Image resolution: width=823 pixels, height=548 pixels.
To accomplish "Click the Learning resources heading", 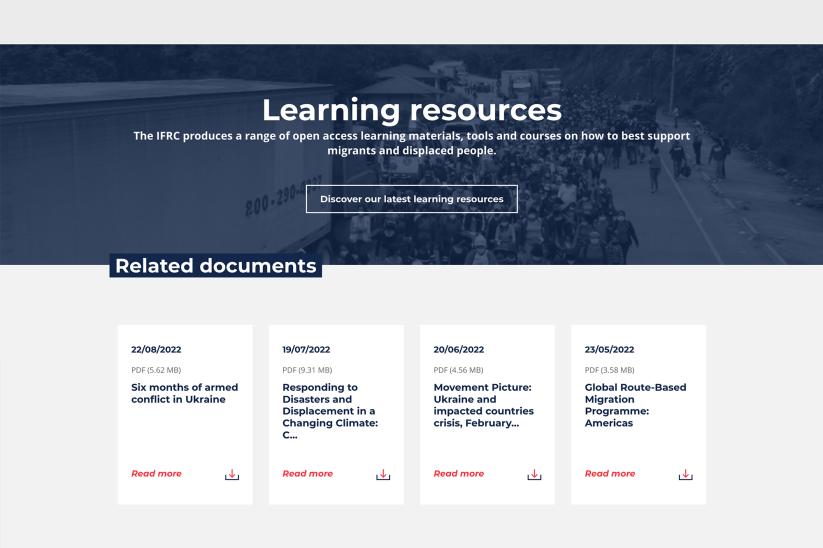I will tap(412, 110).
